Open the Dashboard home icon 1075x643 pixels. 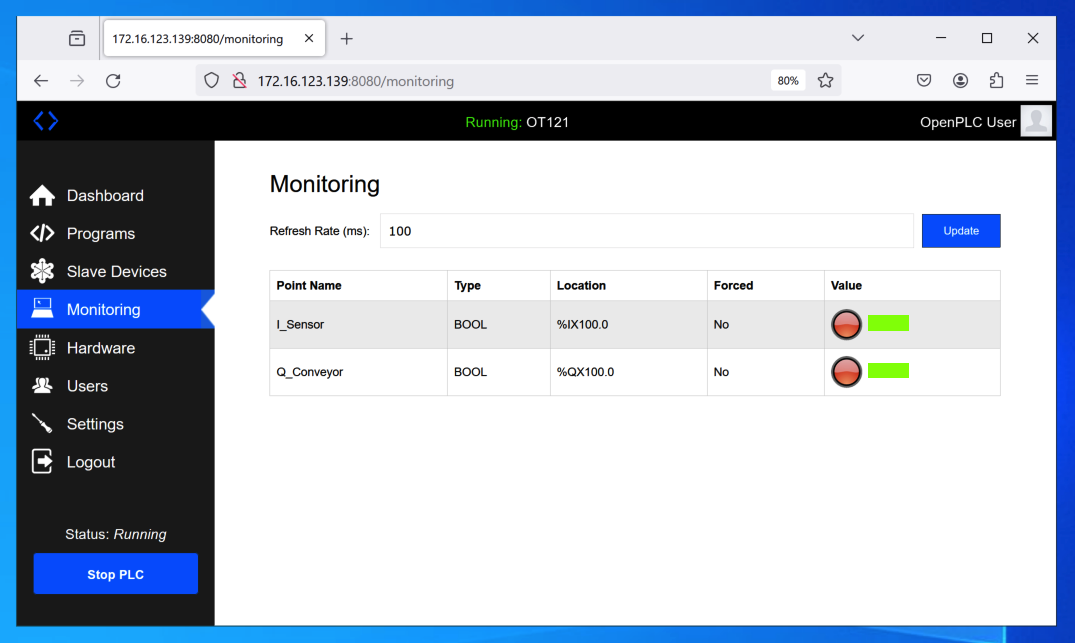tap(42, 195)
